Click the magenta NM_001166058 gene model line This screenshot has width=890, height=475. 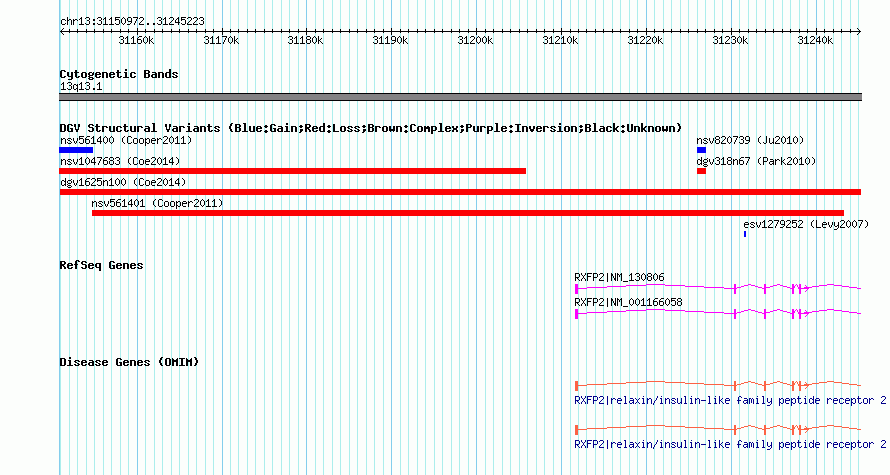click(718, 313)
